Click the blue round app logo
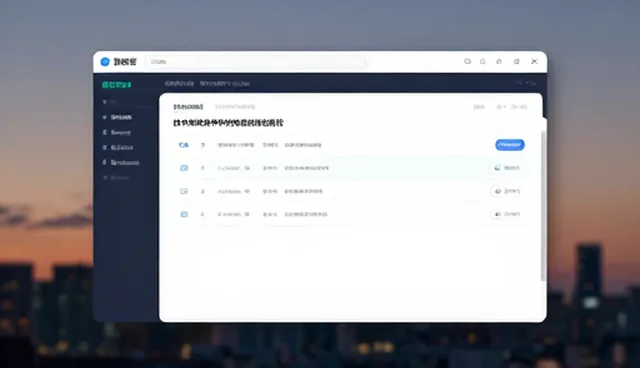 (x=105, y=62)
